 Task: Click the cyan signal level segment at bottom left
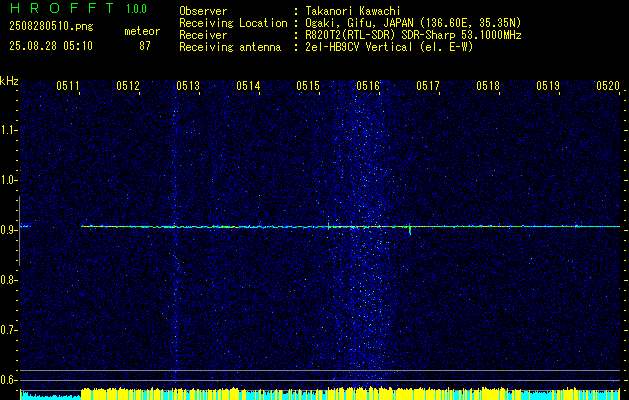(51, 395)
